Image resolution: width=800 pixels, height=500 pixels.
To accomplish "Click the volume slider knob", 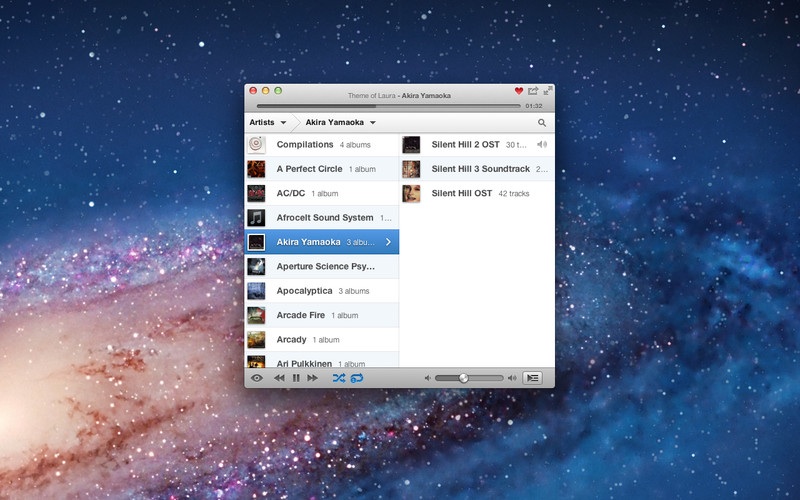I will (x=464, y=378).
